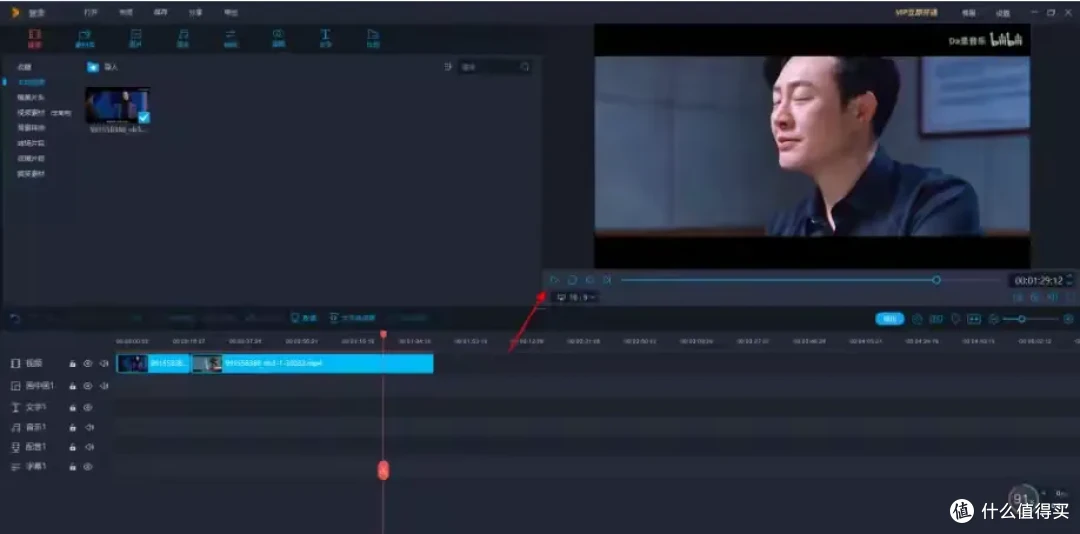
Task: Click the fourth playback control next to the progress bar
Action: click(x=607, y=280)
